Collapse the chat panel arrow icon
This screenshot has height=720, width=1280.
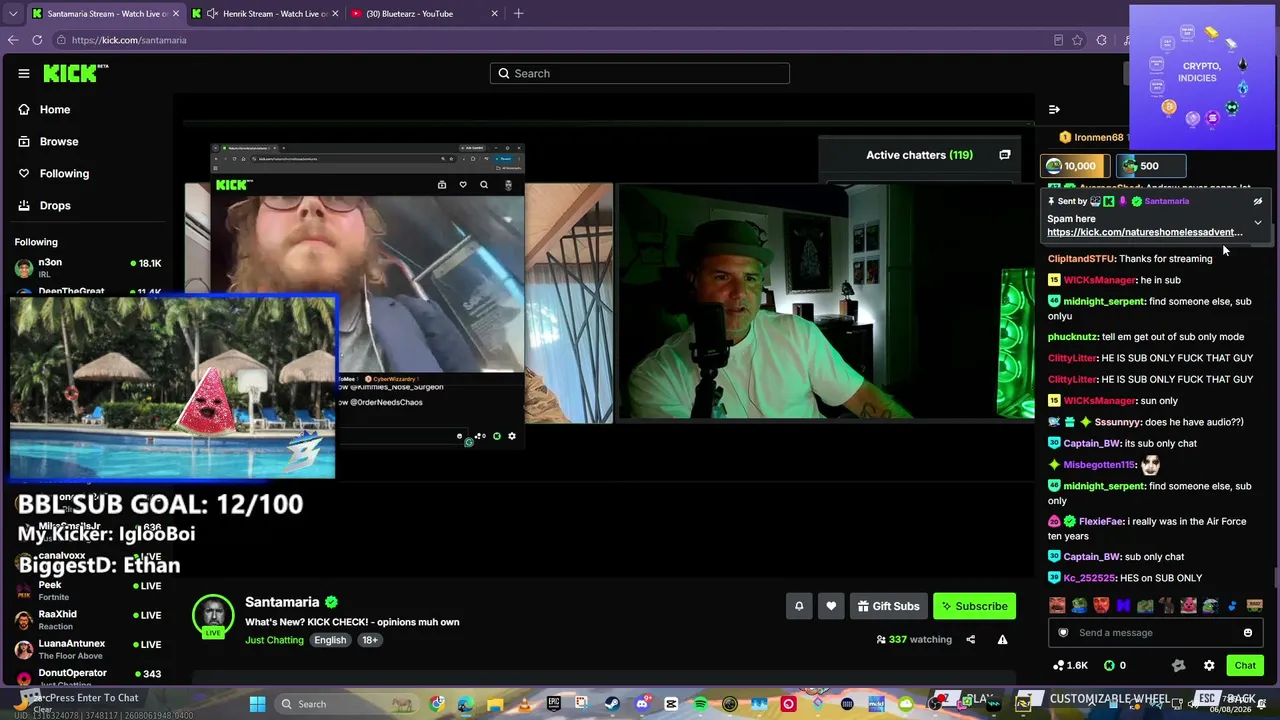[x=1054, y=109]
